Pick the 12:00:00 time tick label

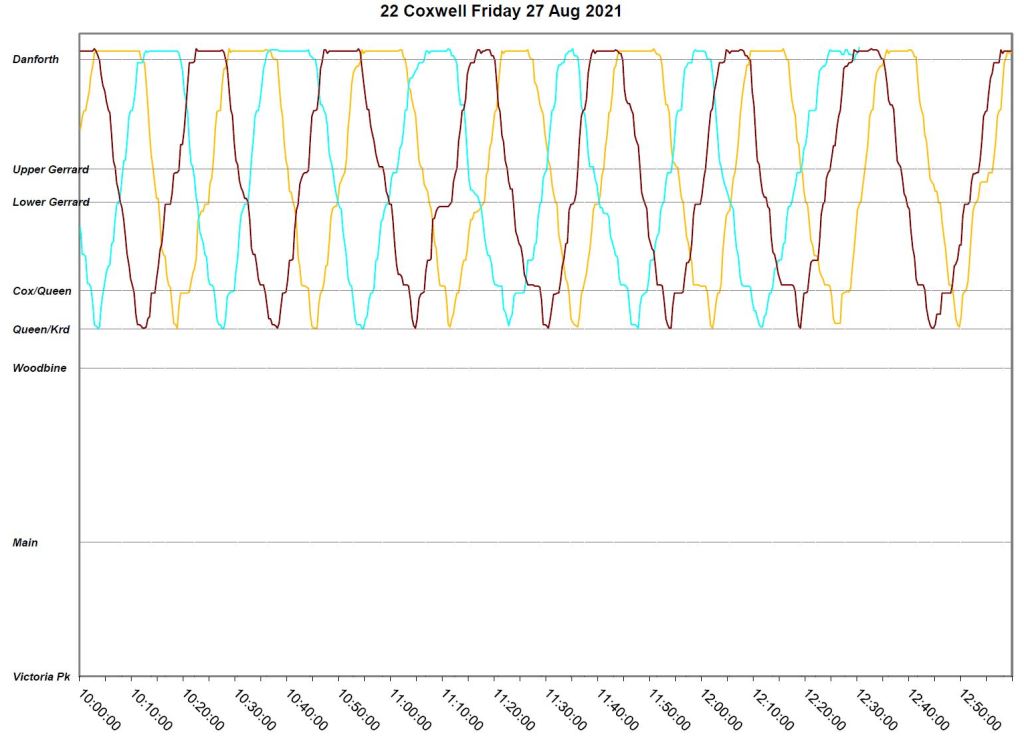(x=722, y=708)
